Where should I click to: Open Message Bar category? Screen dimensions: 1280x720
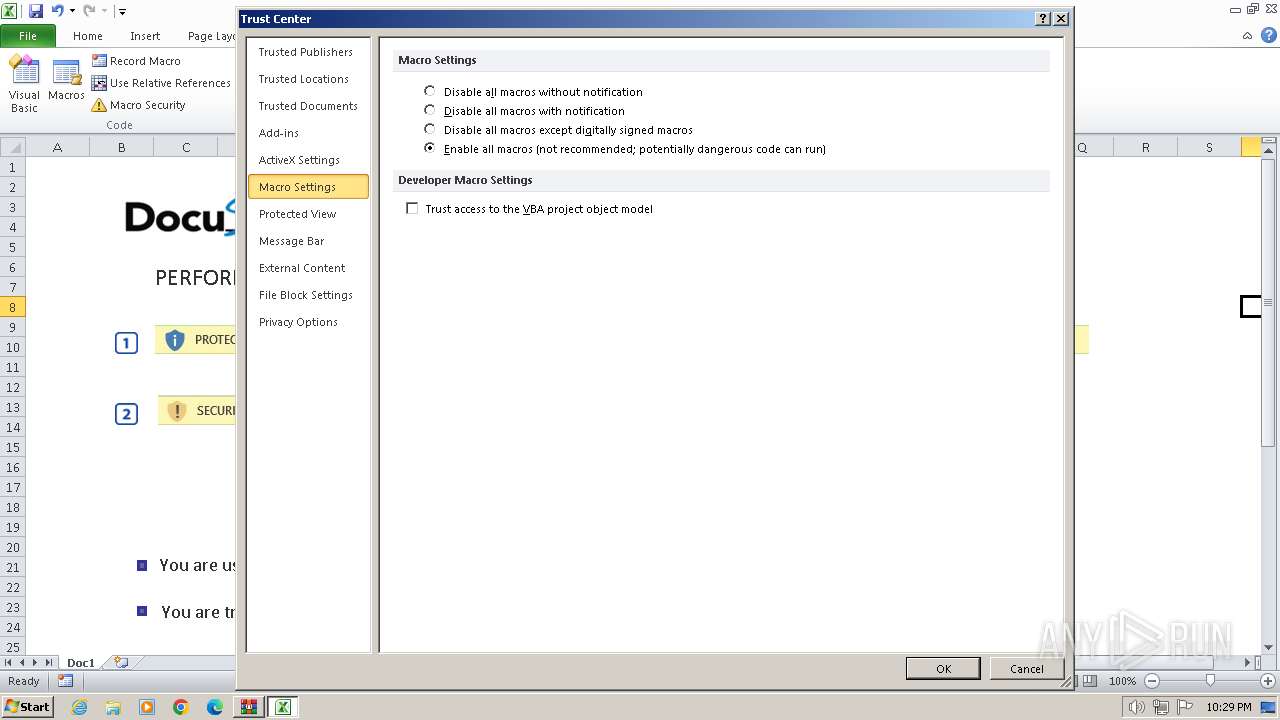click(308, 241)
